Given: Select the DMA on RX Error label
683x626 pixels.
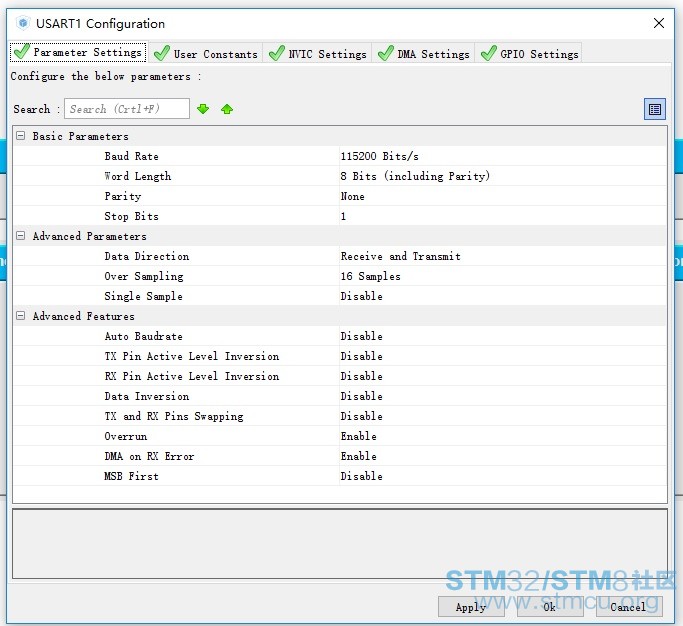Looking at the screenshot, I should [x=149, y=456].
